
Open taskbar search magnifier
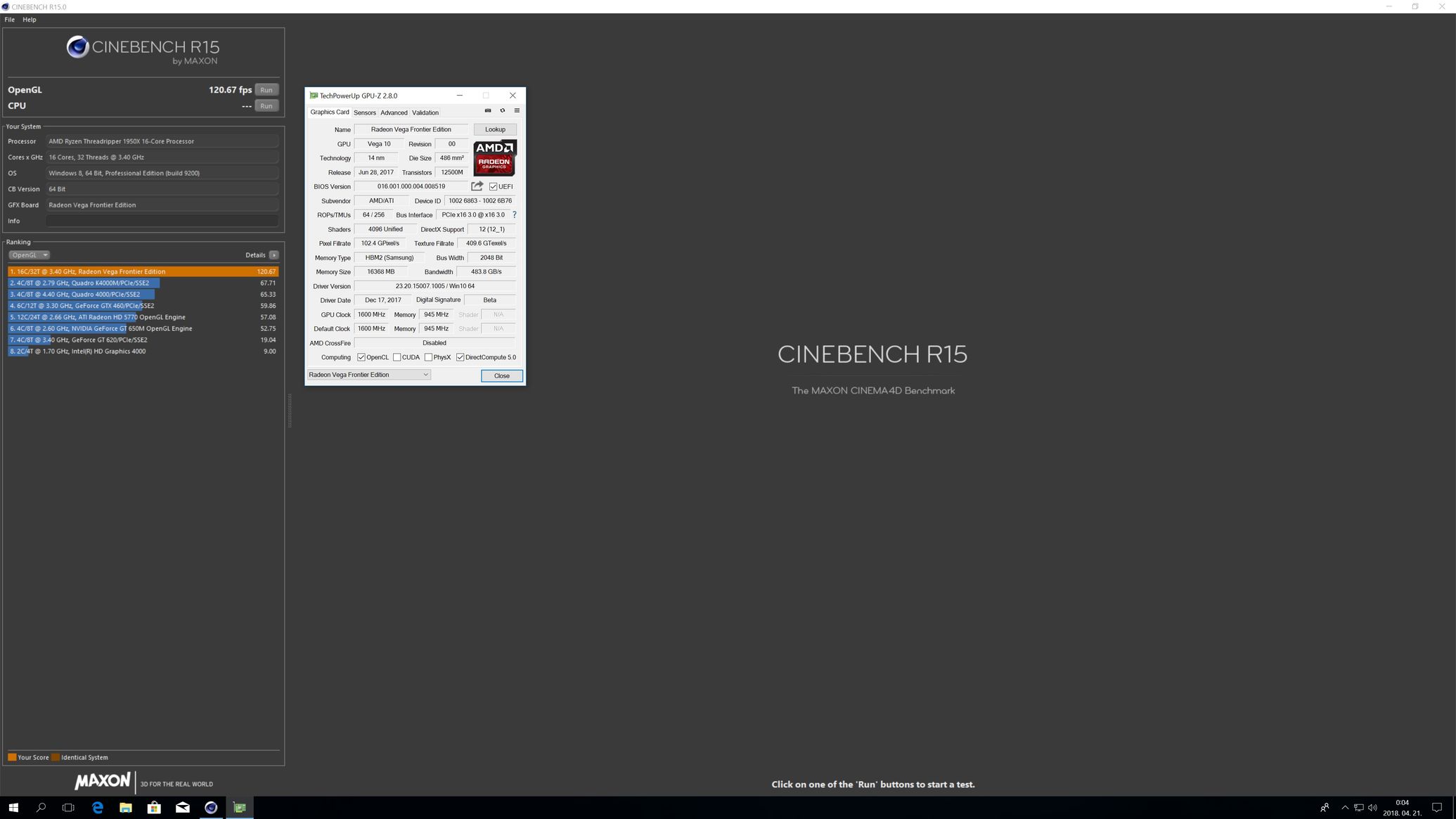[41, 808]
